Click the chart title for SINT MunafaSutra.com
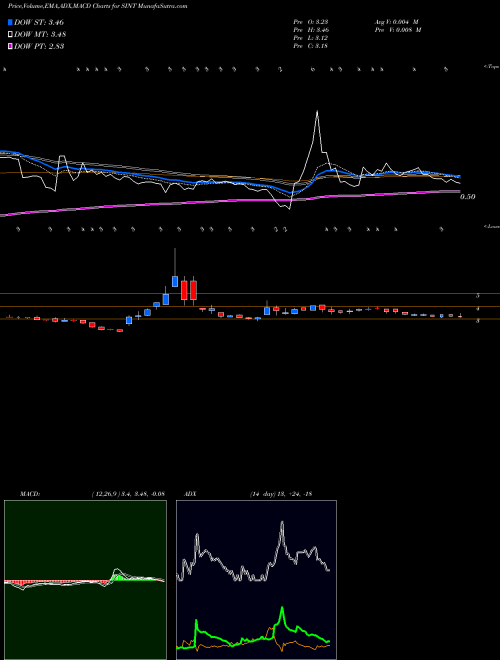The image size is (500, 660). coord(98,6)
